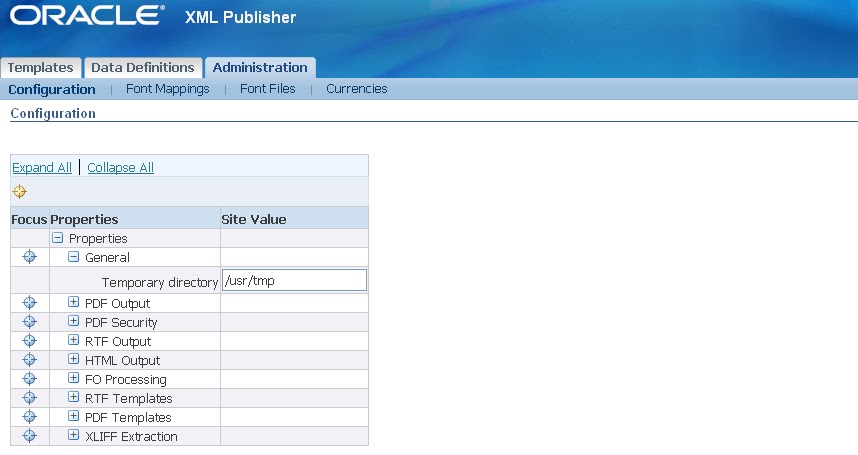This screenshot has height=455, width=858.
Task: Click the Site Value column header
Action: pyautogui.click(x=254, y=219)
